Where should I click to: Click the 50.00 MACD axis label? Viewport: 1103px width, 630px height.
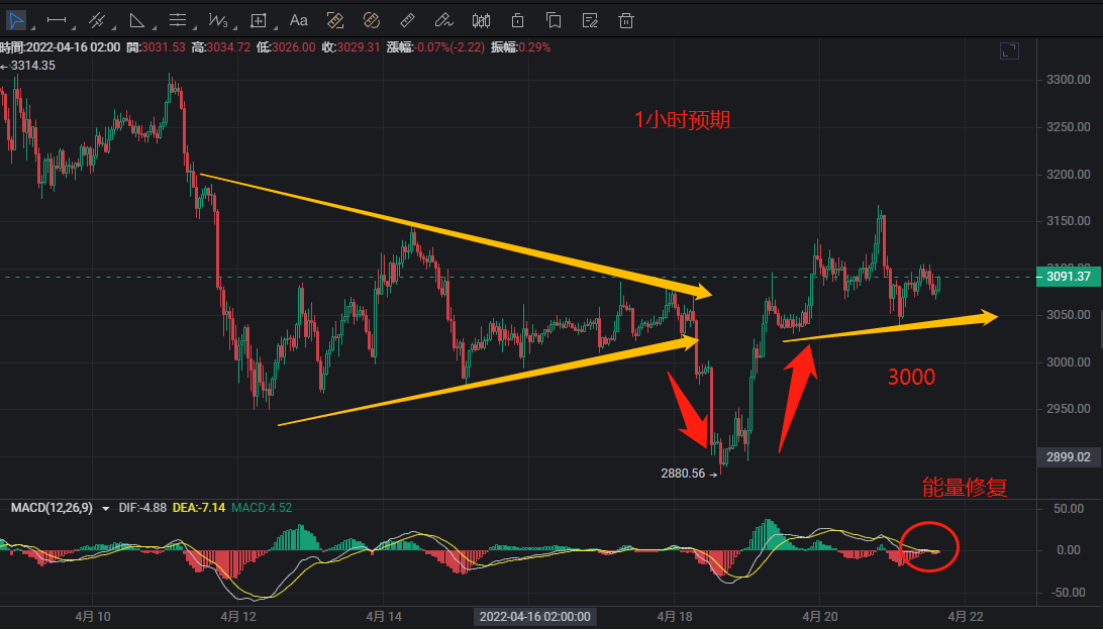click(x=1070, y=508)
